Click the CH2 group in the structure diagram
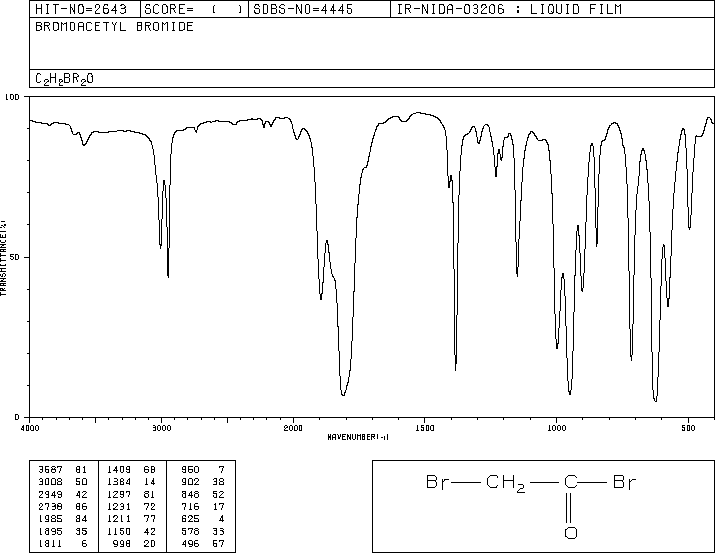This screenshot has width=715, height=553. [506, 483]
